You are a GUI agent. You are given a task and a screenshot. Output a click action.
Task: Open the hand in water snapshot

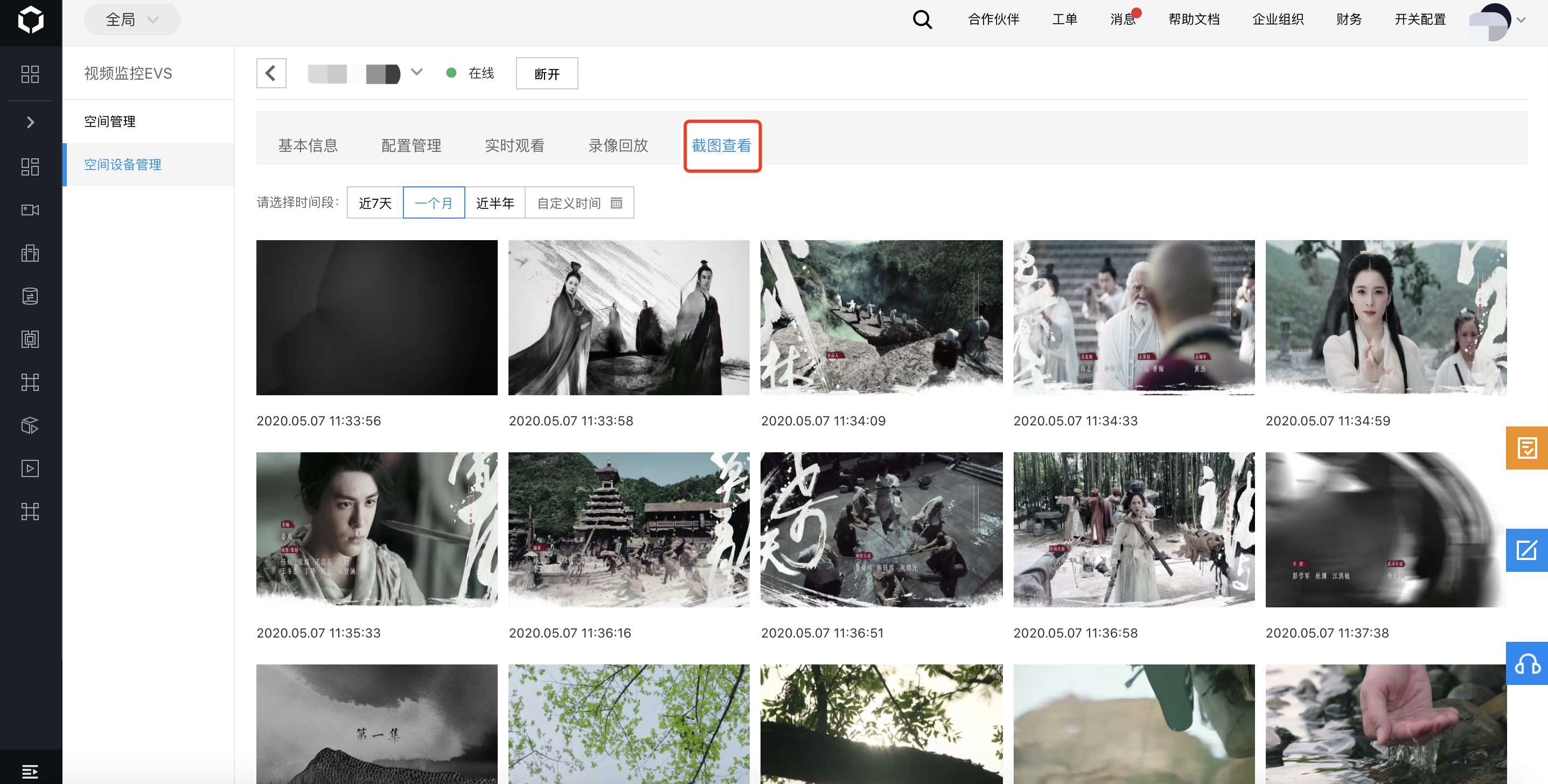click(1386, 724)
